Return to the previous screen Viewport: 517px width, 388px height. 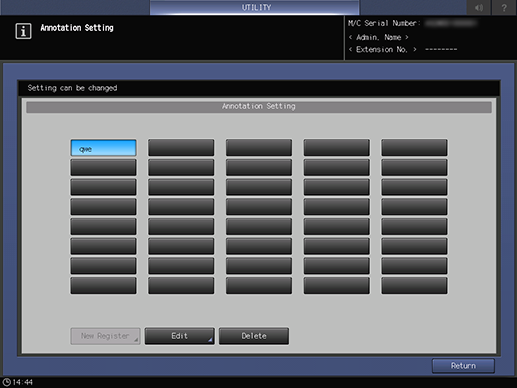(x=463, y=366)
